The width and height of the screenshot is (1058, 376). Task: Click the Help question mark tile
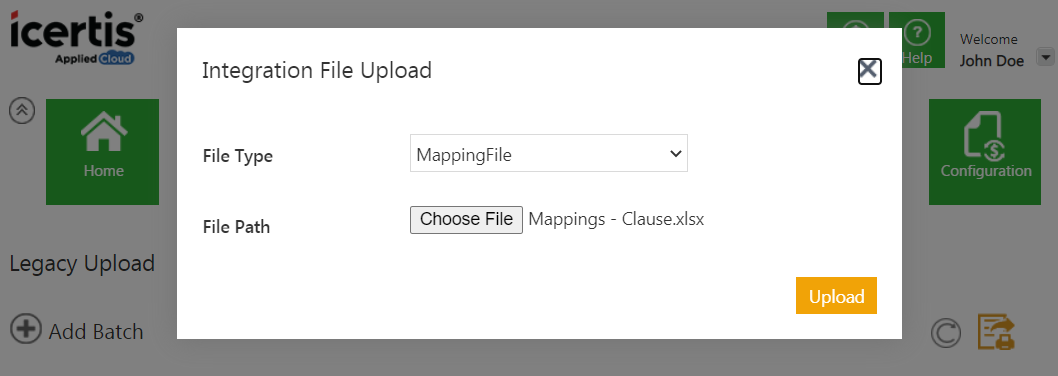[x=916, y=40]
